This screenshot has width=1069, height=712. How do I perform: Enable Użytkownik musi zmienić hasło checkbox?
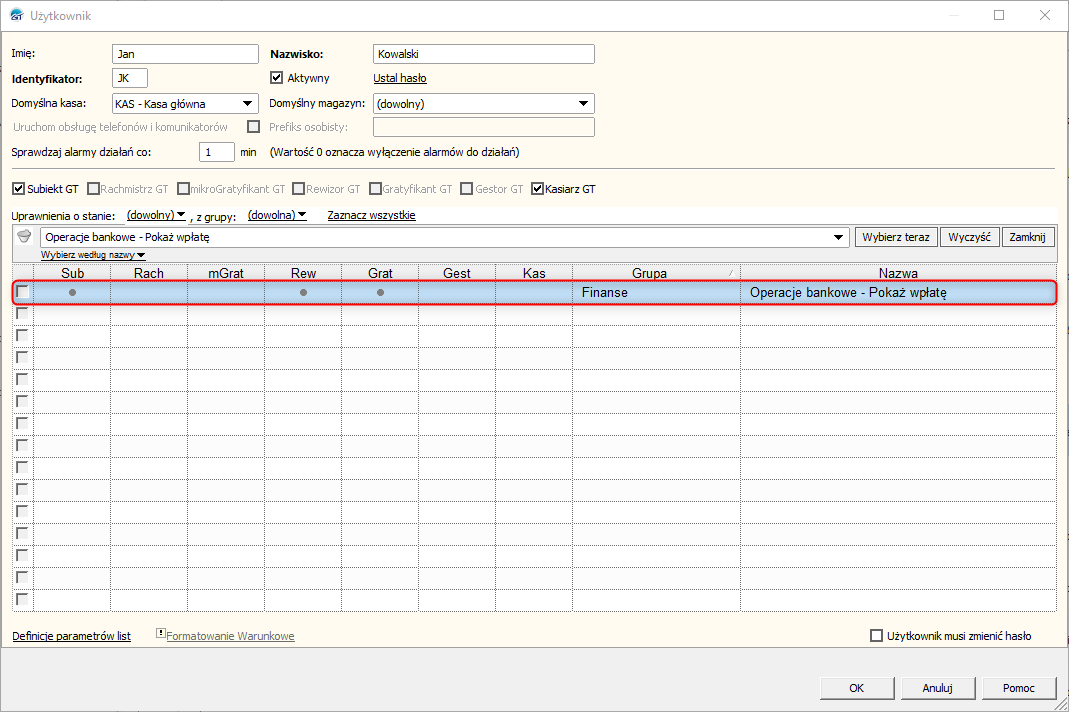(x=877, y=636)
